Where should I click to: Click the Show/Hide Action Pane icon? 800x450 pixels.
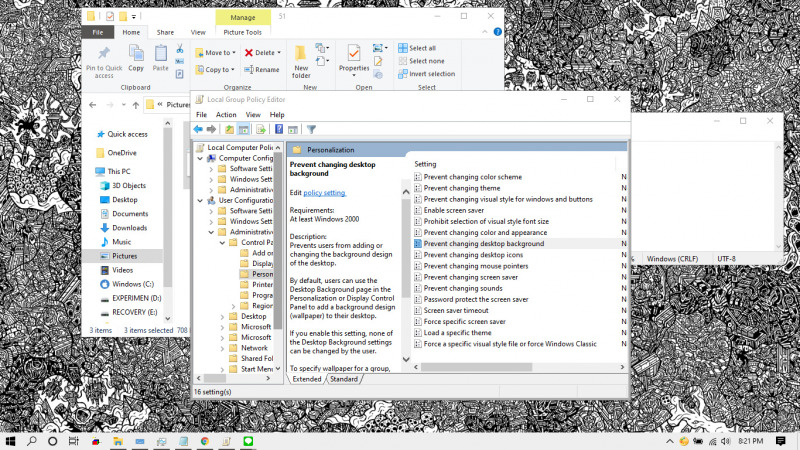pyautogui.click(x=293, y=130)
